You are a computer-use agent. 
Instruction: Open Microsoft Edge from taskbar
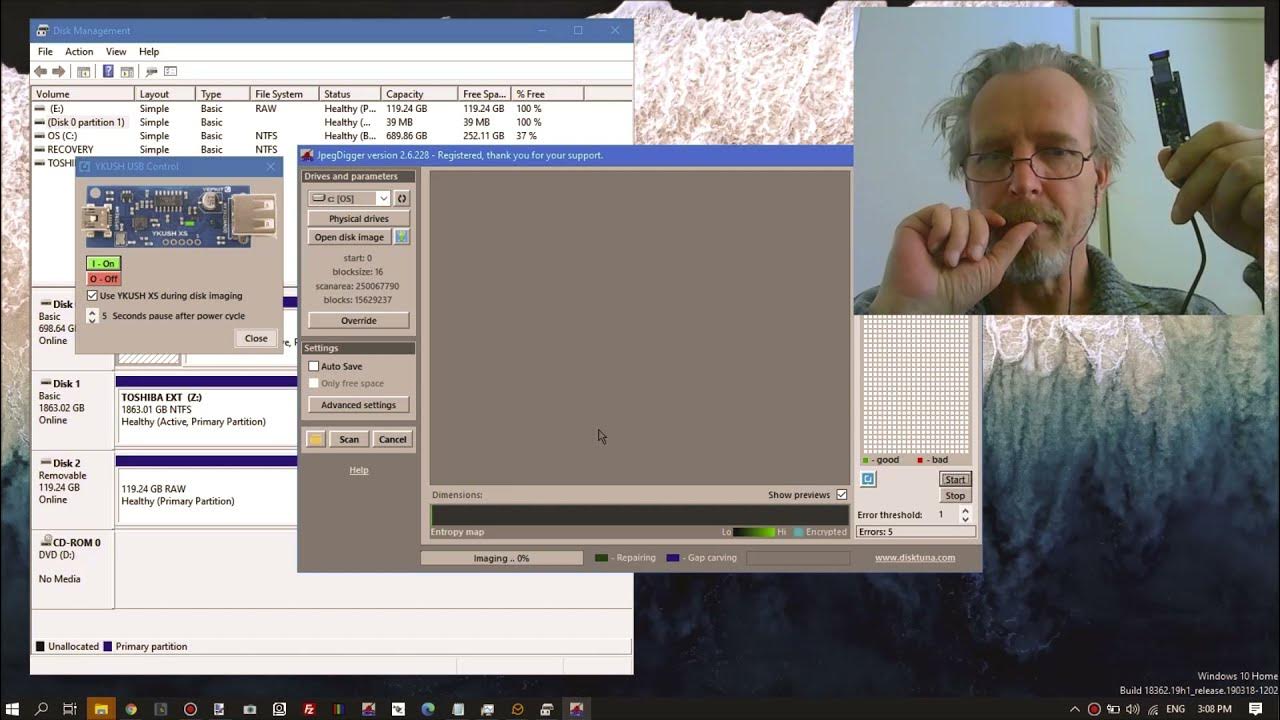pos(428,709)
